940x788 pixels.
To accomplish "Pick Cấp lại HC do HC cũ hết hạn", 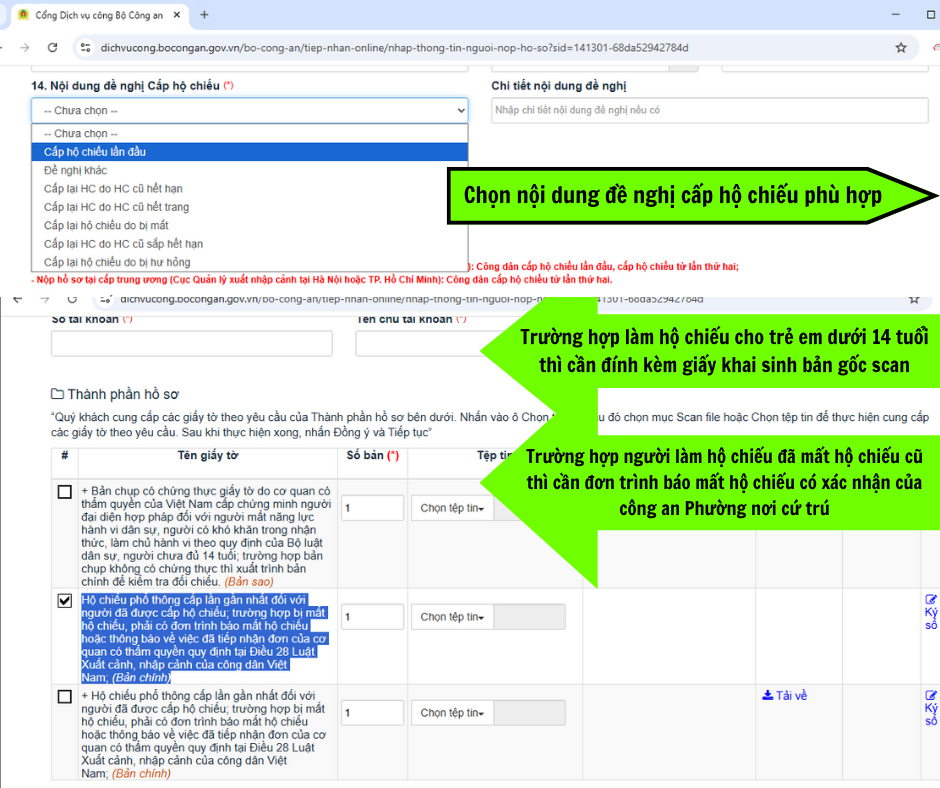I will tap(249, 189).
